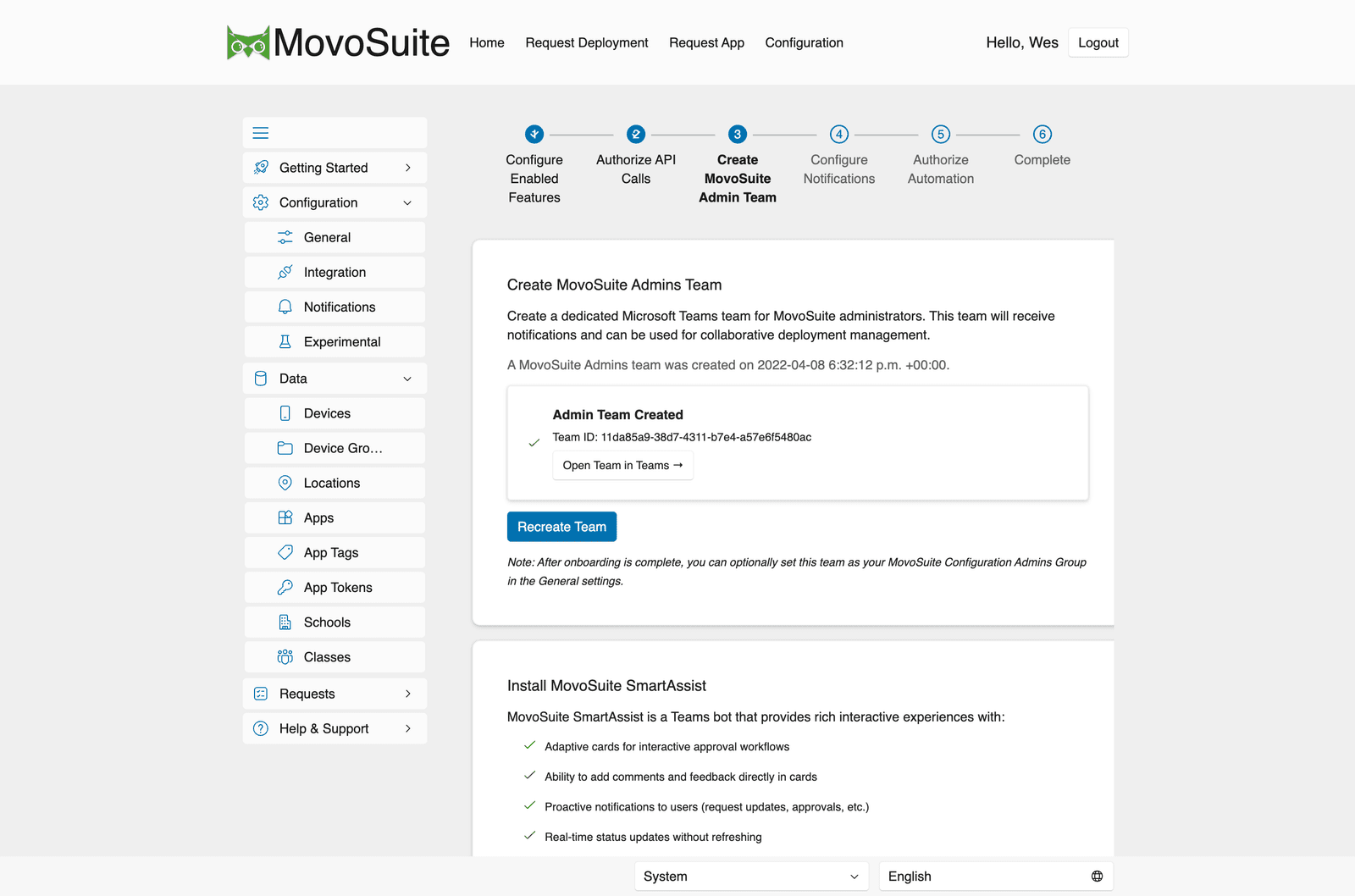
Task: Click step 2 completed circle icon
Action: click(x=636, y=134)
